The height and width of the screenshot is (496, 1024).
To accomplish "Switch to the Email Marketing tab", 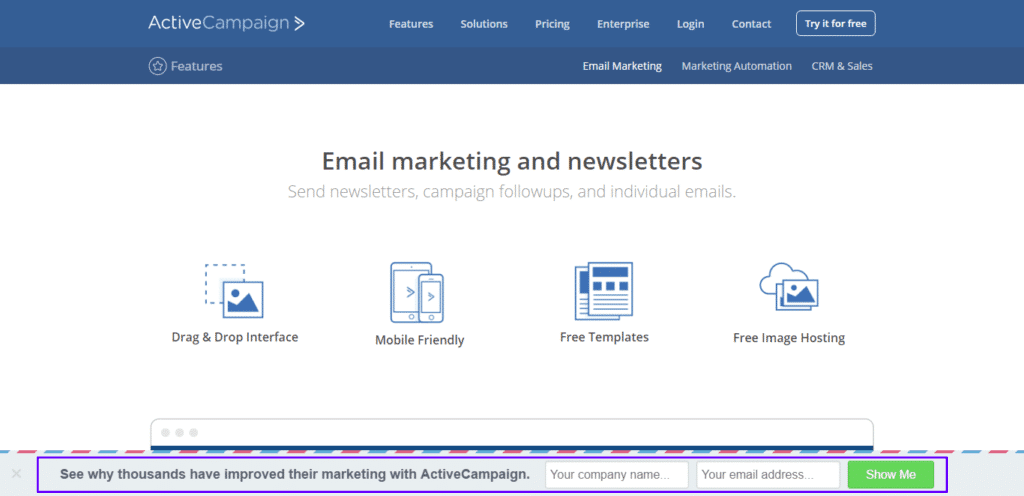I will click(x=622, y=66).
